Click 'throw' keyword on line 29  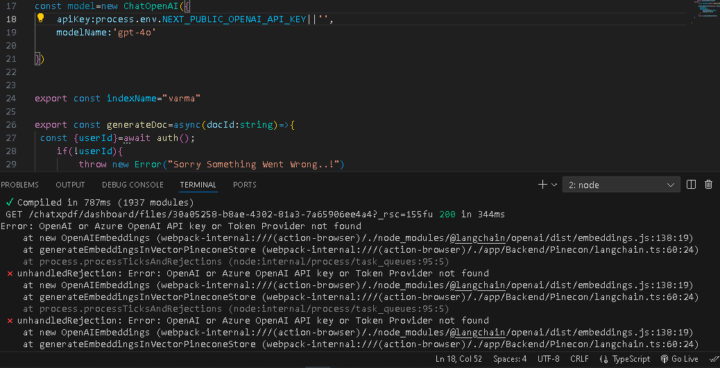(x=92, y=164)
